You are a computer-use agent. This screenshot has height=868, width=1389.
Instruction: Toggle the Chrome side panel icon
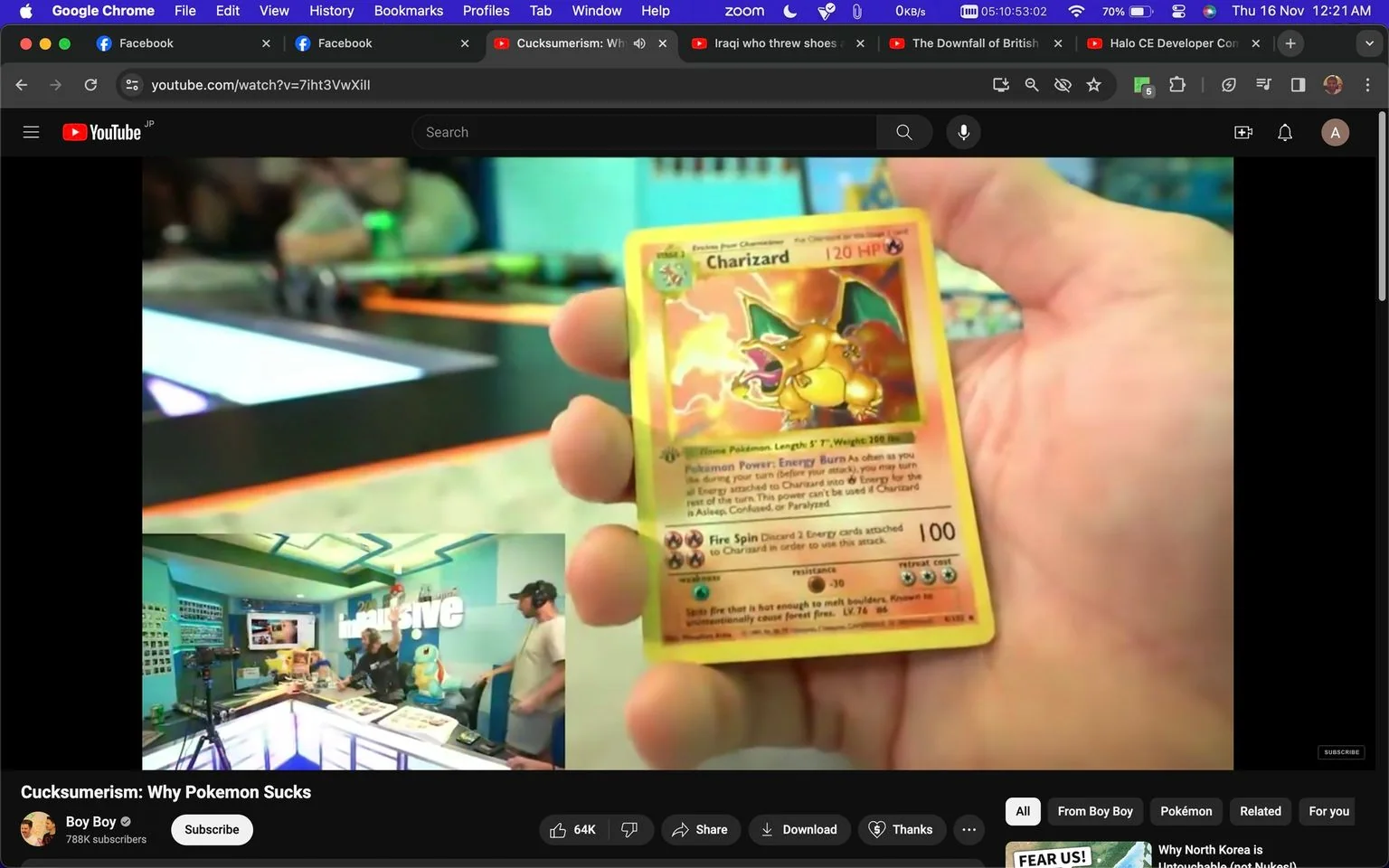(1298, 85)
